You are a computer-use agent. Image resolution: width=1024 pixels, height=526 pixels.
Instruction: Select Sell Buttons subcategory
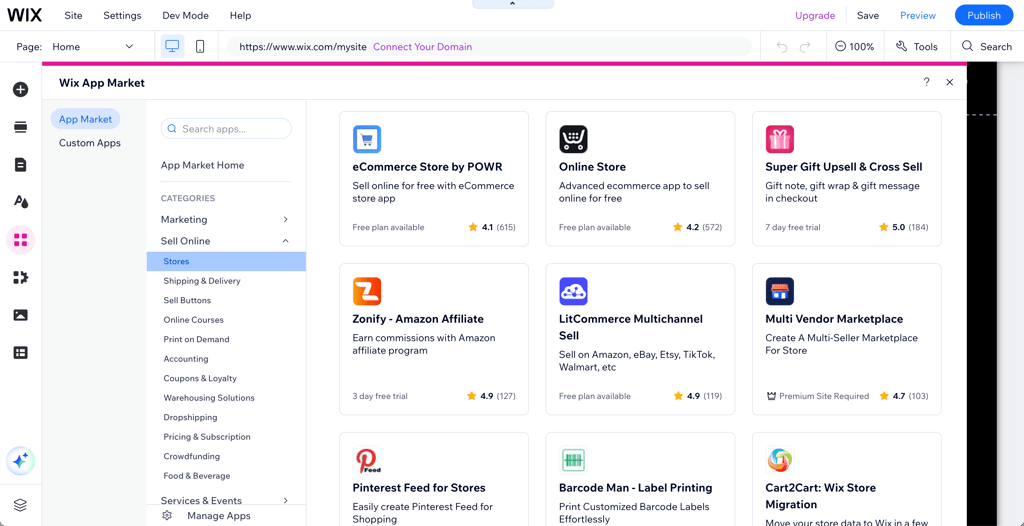point(187,301)
